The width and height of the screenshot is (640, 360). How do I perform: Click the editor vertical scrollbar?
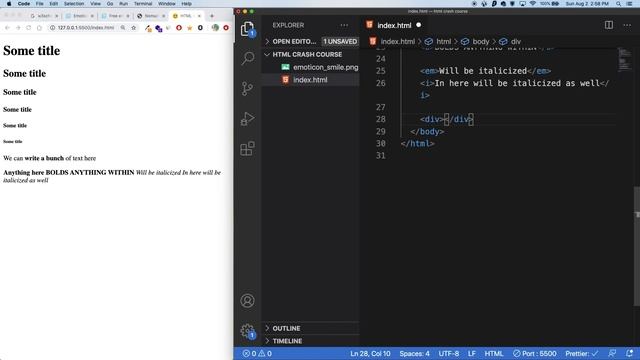click(x=637, y=246)
